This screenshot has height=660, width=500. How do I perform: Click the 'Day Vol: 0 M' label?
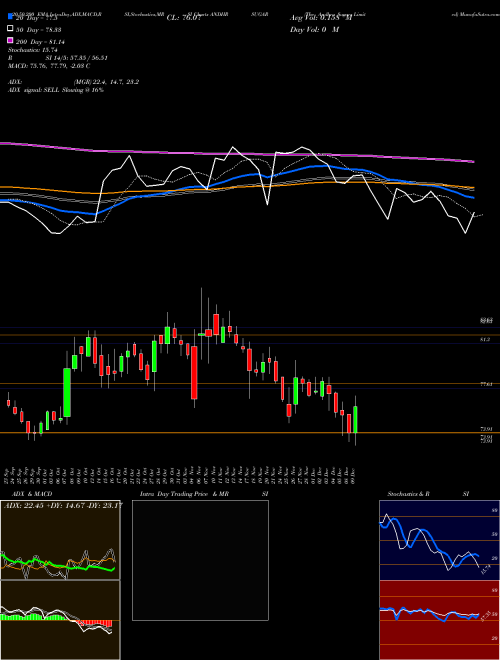[314, 29]
